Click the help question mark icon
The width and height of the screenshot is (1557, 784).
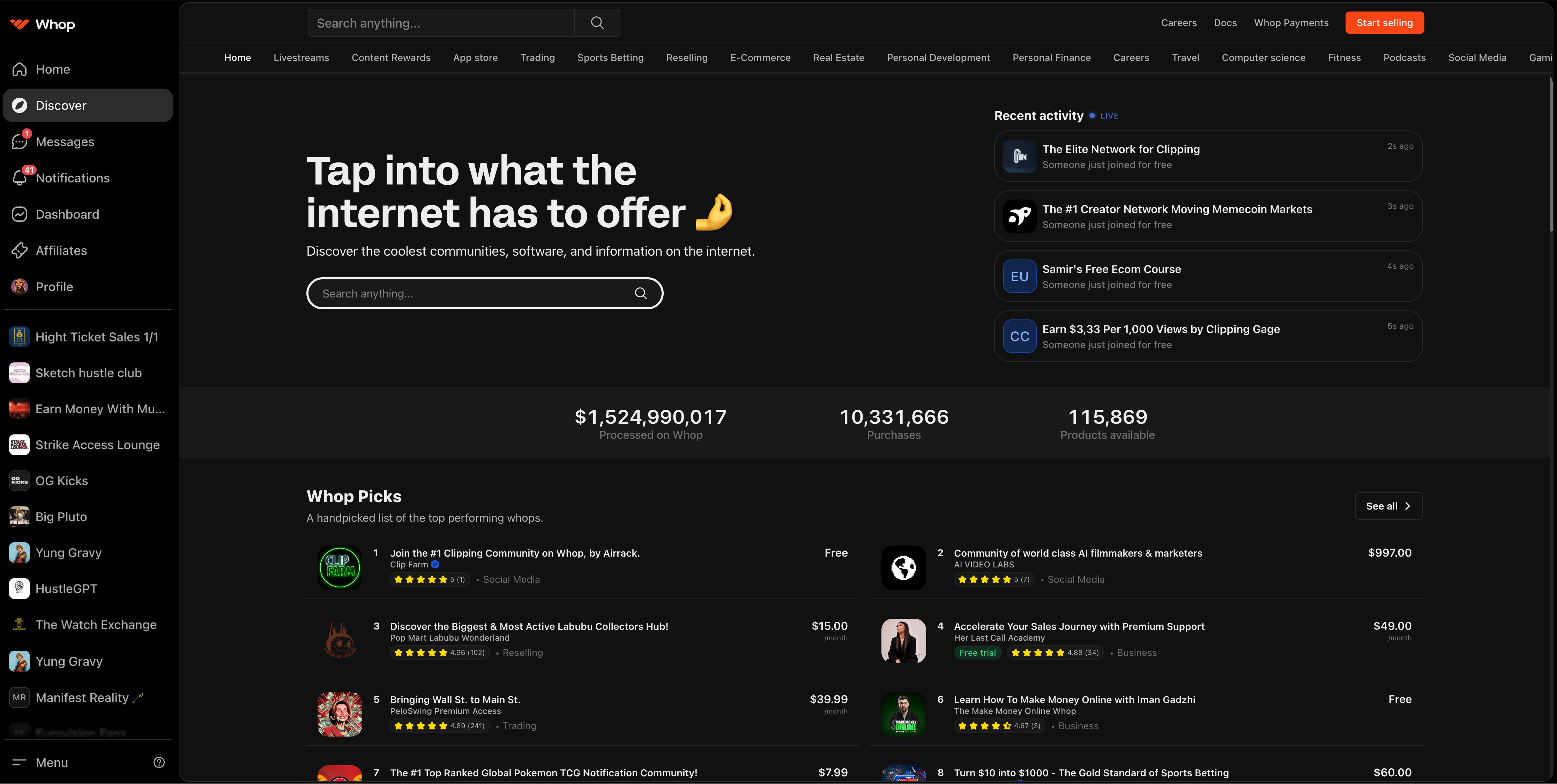159,762
